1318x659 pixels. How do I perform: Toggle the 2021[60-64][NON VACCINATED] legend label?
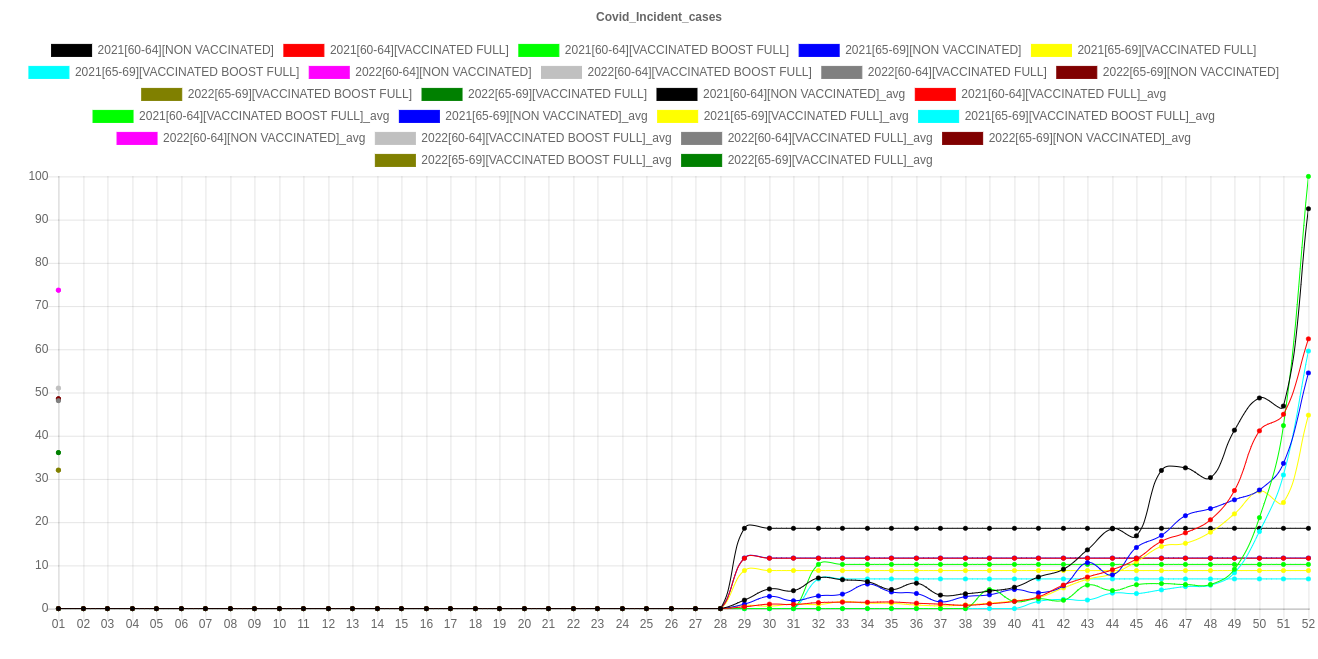click(x=185, y=50)
